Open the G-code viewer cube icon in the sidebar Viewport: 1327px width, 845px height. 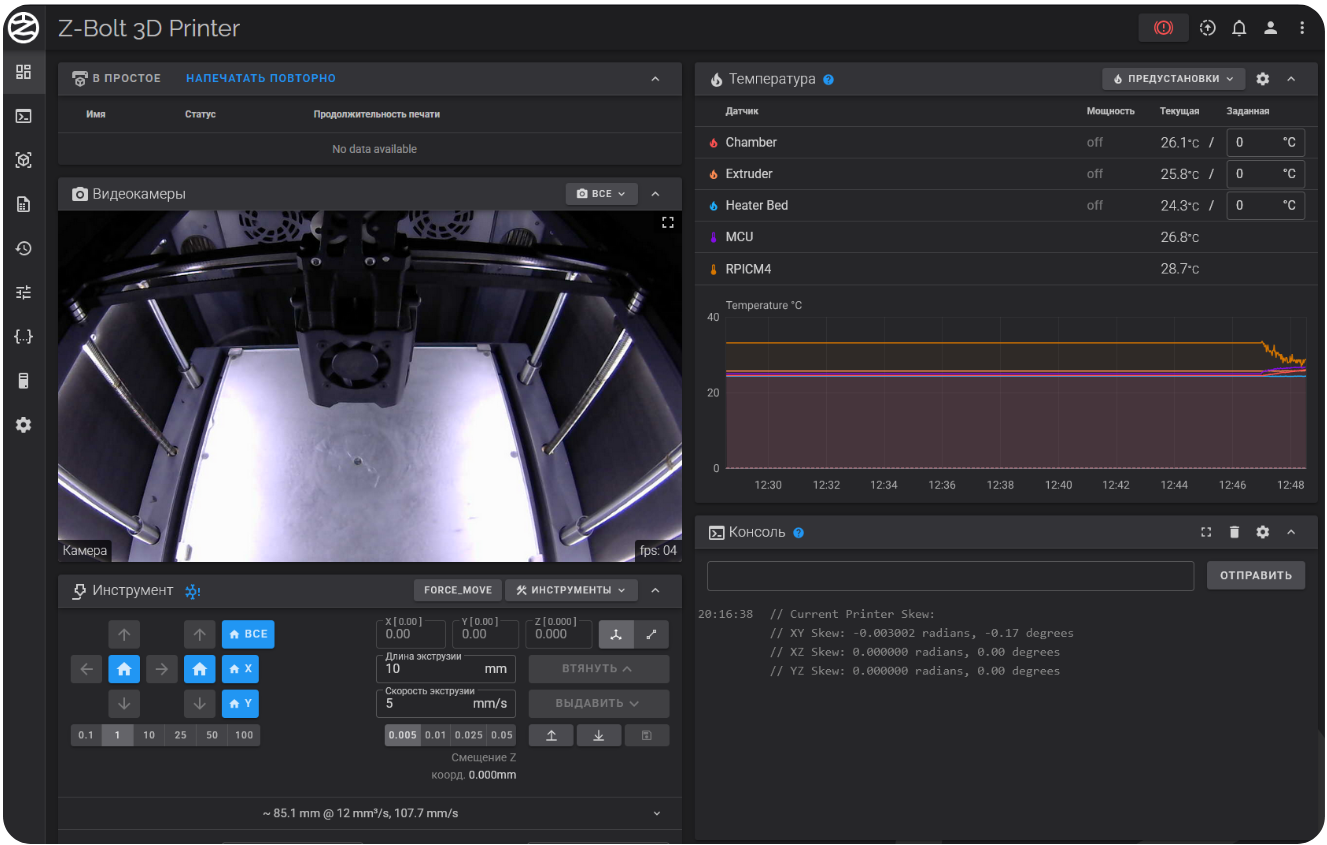24,160
